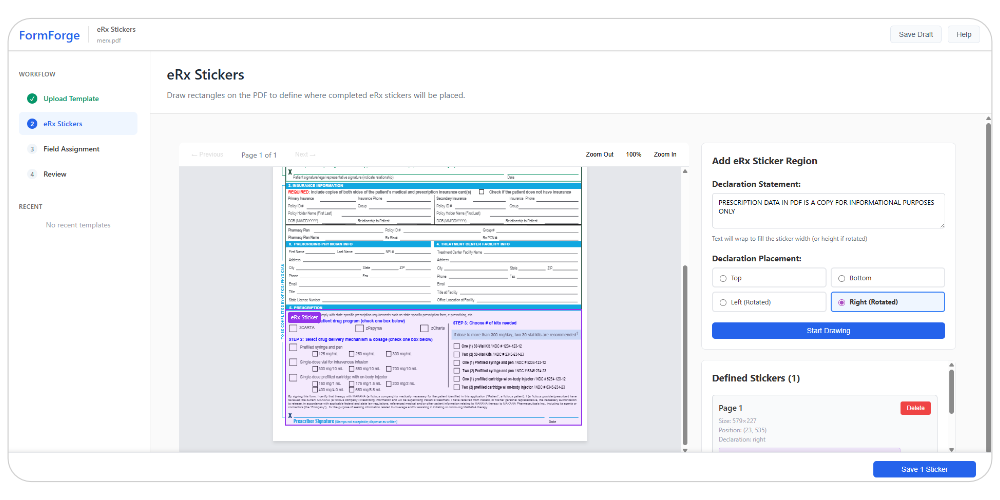Go to Next page of PDF
The width and height of the screenshot is (1000, 500).
point(305,154)
